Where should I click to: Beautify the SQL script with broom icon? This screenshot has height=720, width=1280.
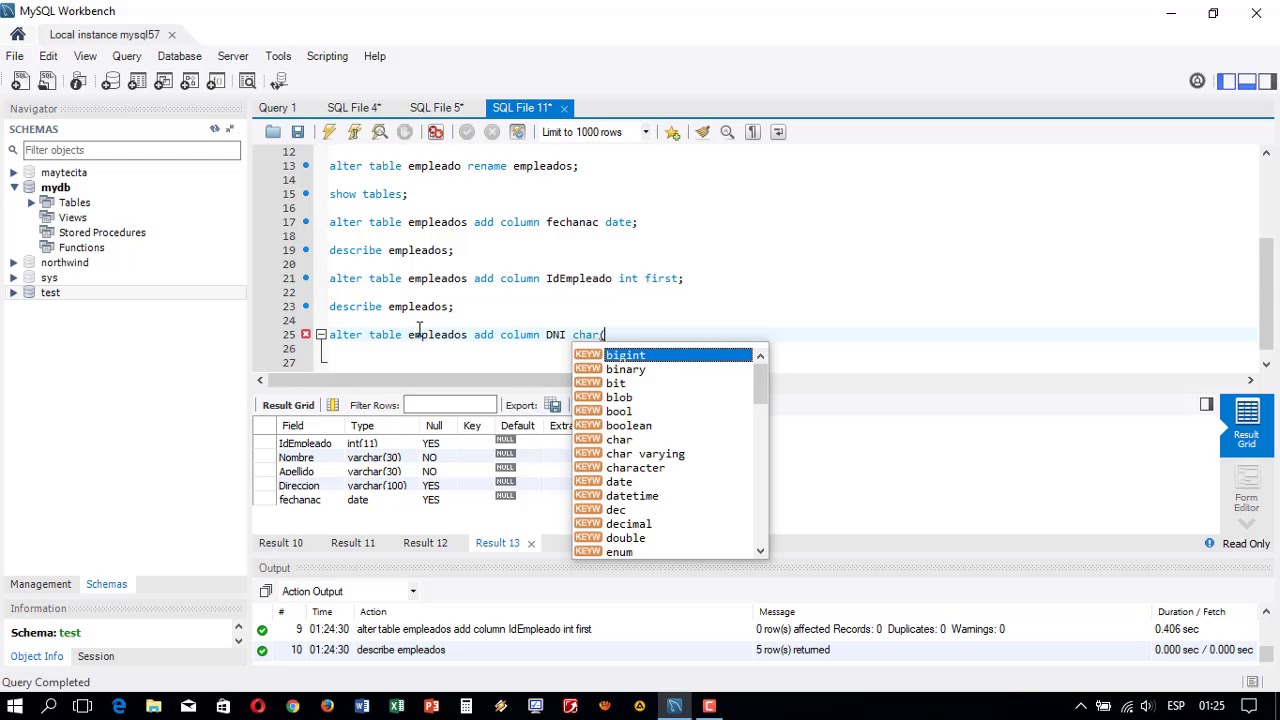[x=703, y=132]
